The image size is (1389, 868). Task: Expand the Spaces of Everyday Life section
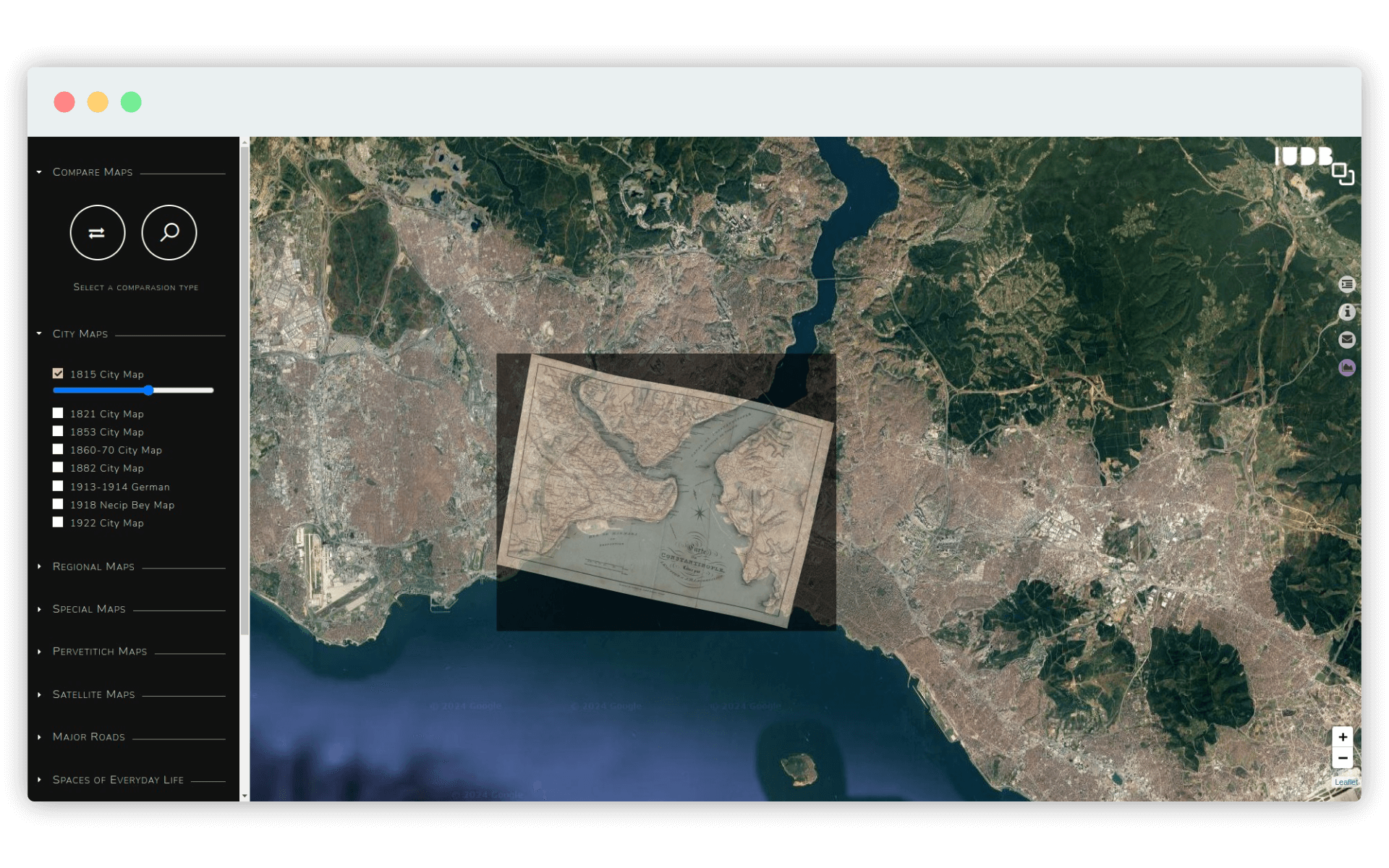click(x=118, y=780)
